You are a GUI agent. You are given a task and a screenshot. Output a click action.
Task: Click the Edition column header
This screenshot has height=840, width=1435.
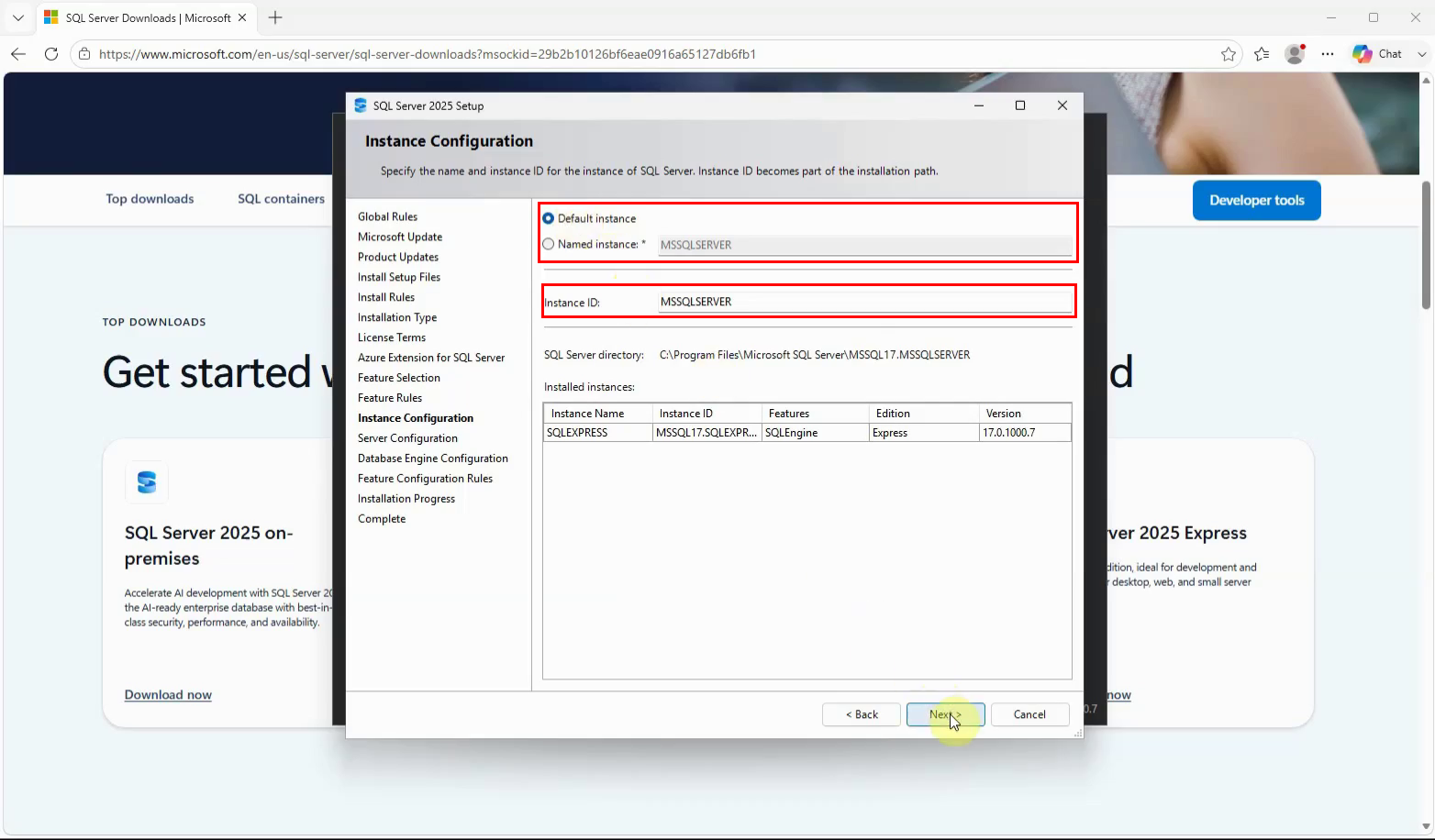click(x=924, y=414)
